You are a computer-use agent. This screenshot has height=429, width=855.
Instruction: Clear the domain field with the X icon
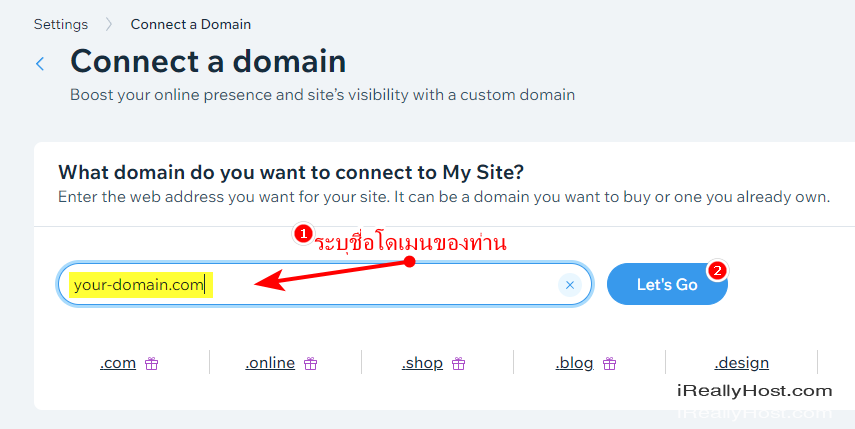tap(570, 285)
